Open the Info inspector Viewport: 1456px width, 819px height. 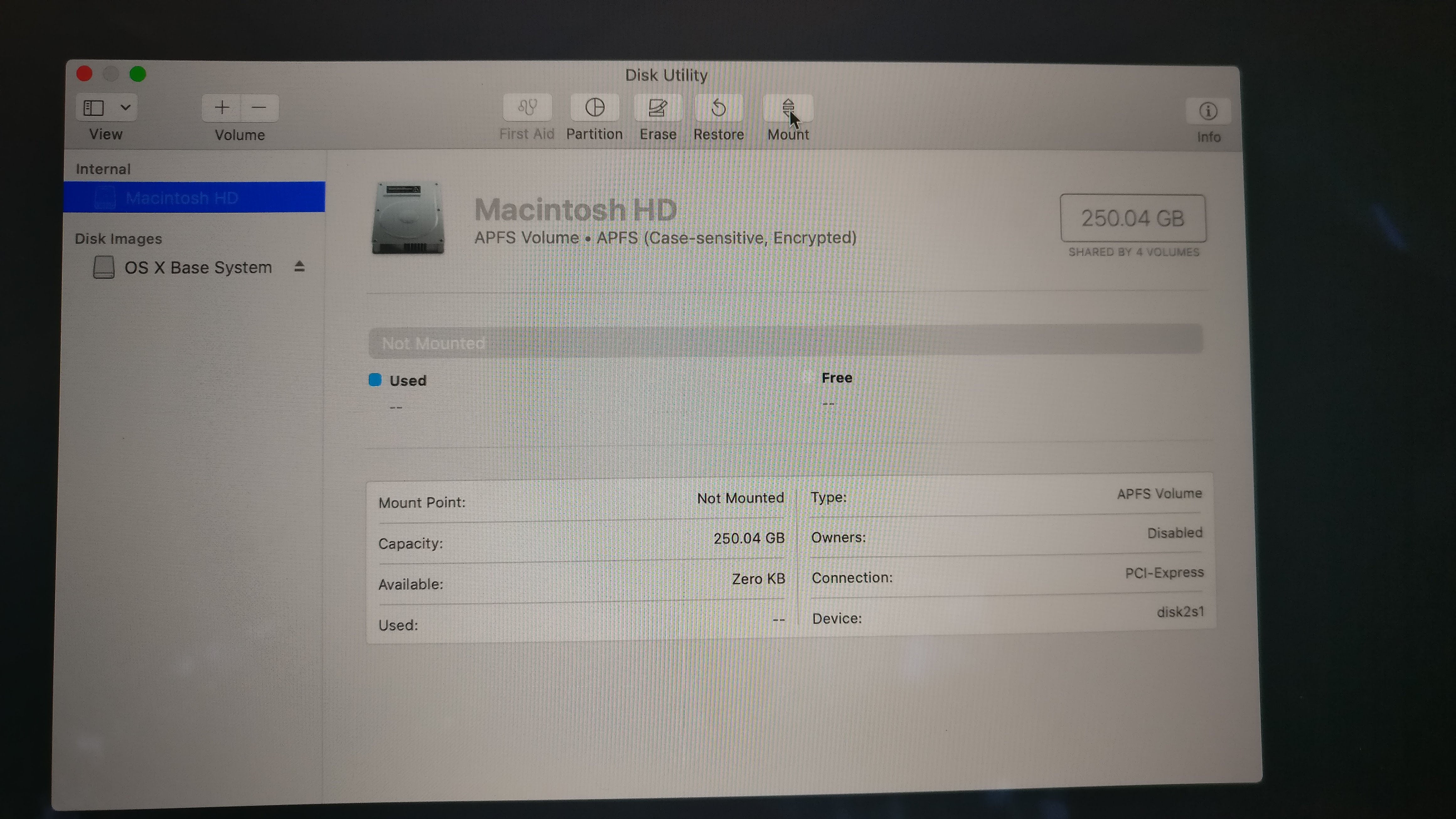1208,111
